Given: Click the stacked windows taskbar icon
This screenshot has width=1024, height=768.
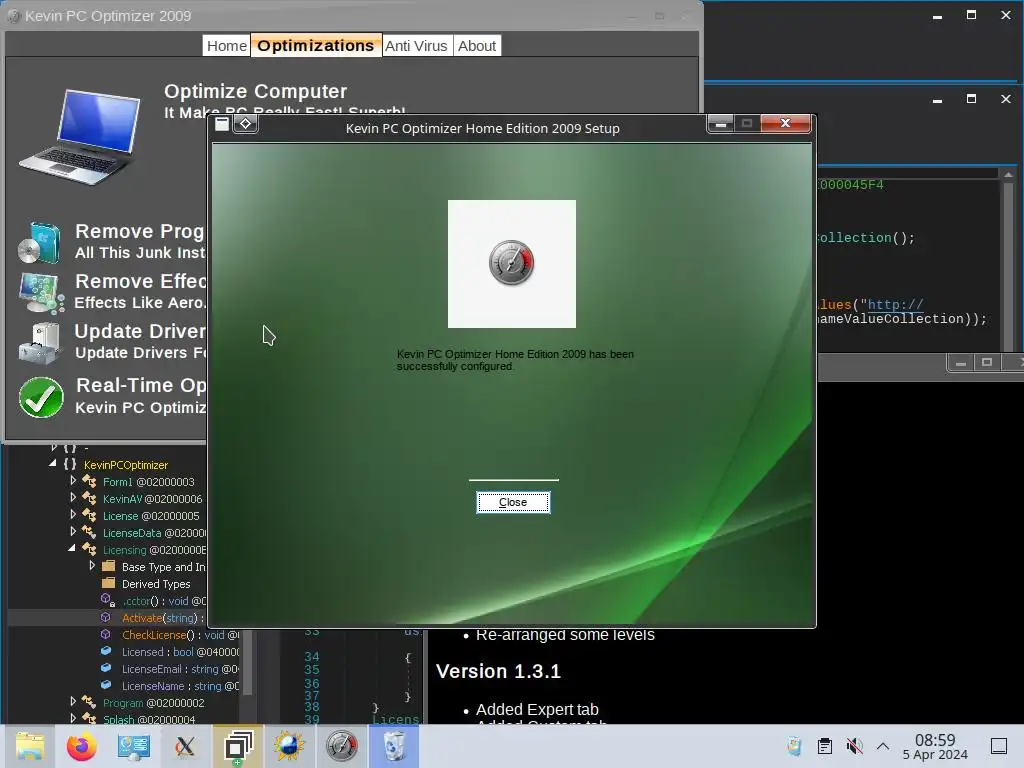Looking at the screenshot, I should click(238, 746).
